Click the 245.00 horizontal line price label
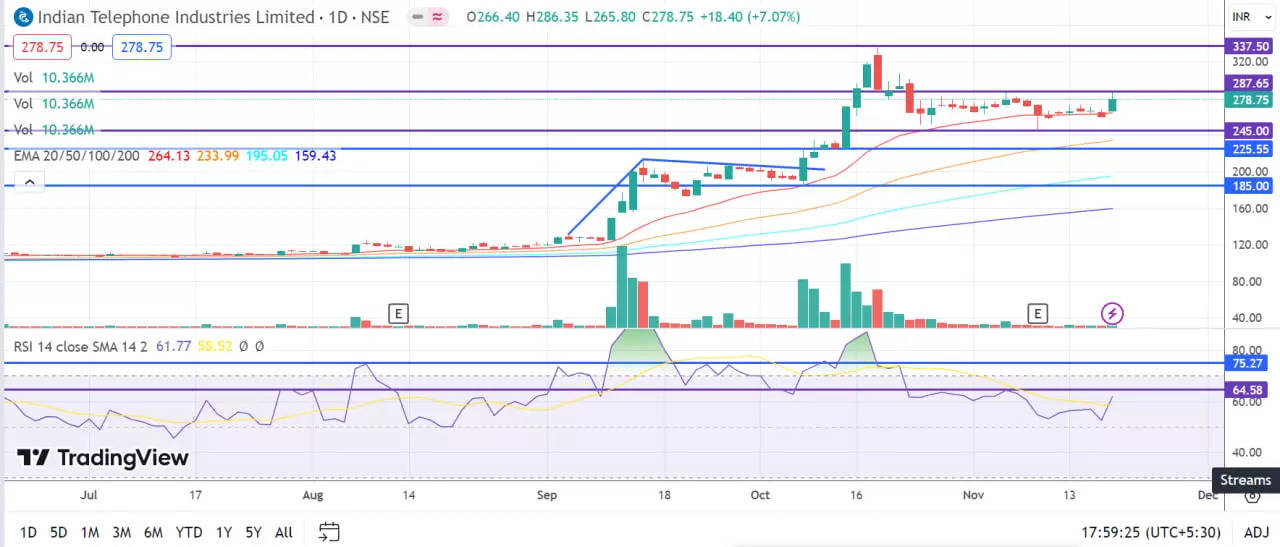1280x547 pixels. [x=1251, y=130]
